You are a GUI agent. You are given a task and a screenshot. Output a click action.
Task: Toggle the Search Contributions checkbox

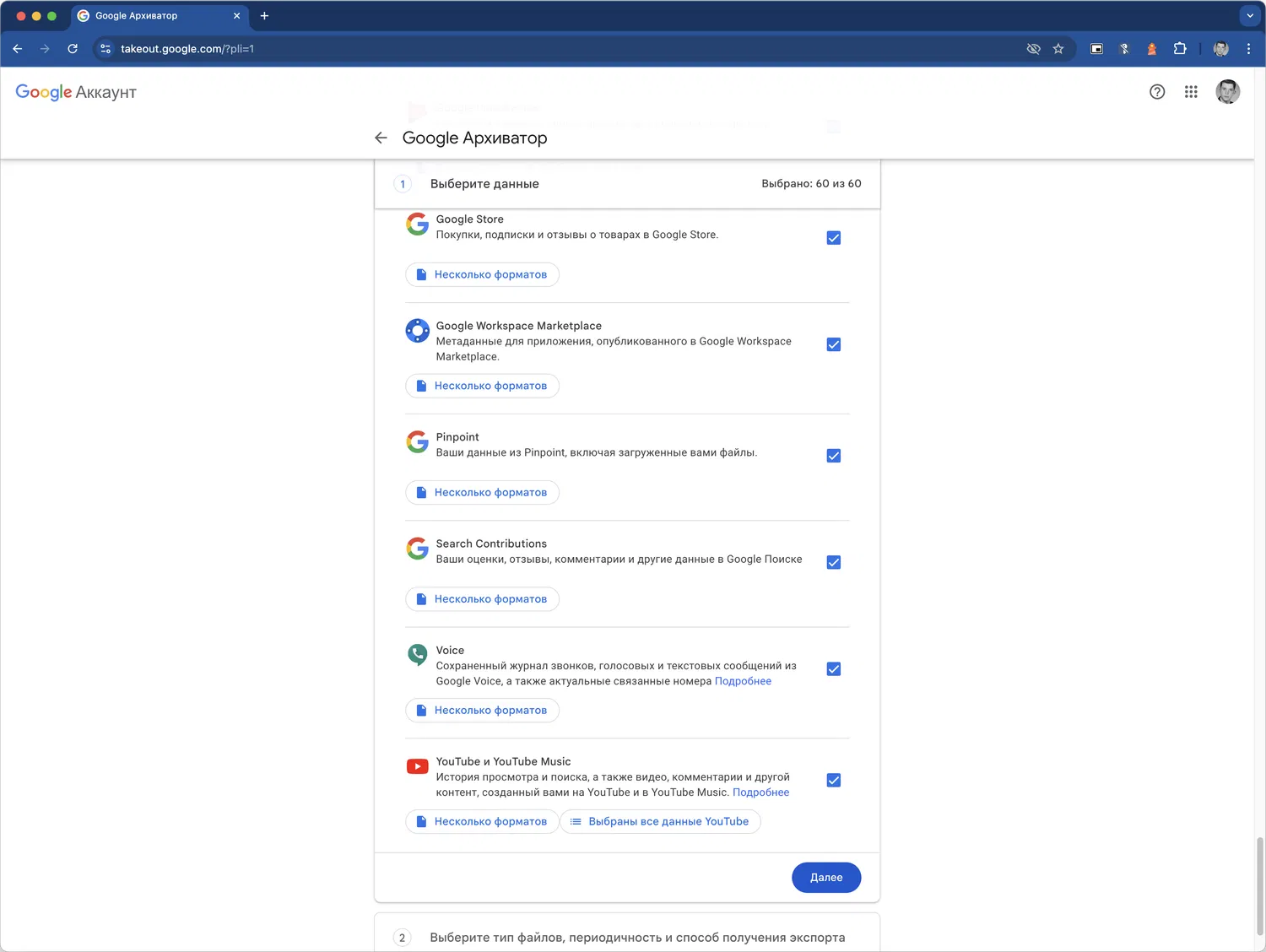[834, 562]
